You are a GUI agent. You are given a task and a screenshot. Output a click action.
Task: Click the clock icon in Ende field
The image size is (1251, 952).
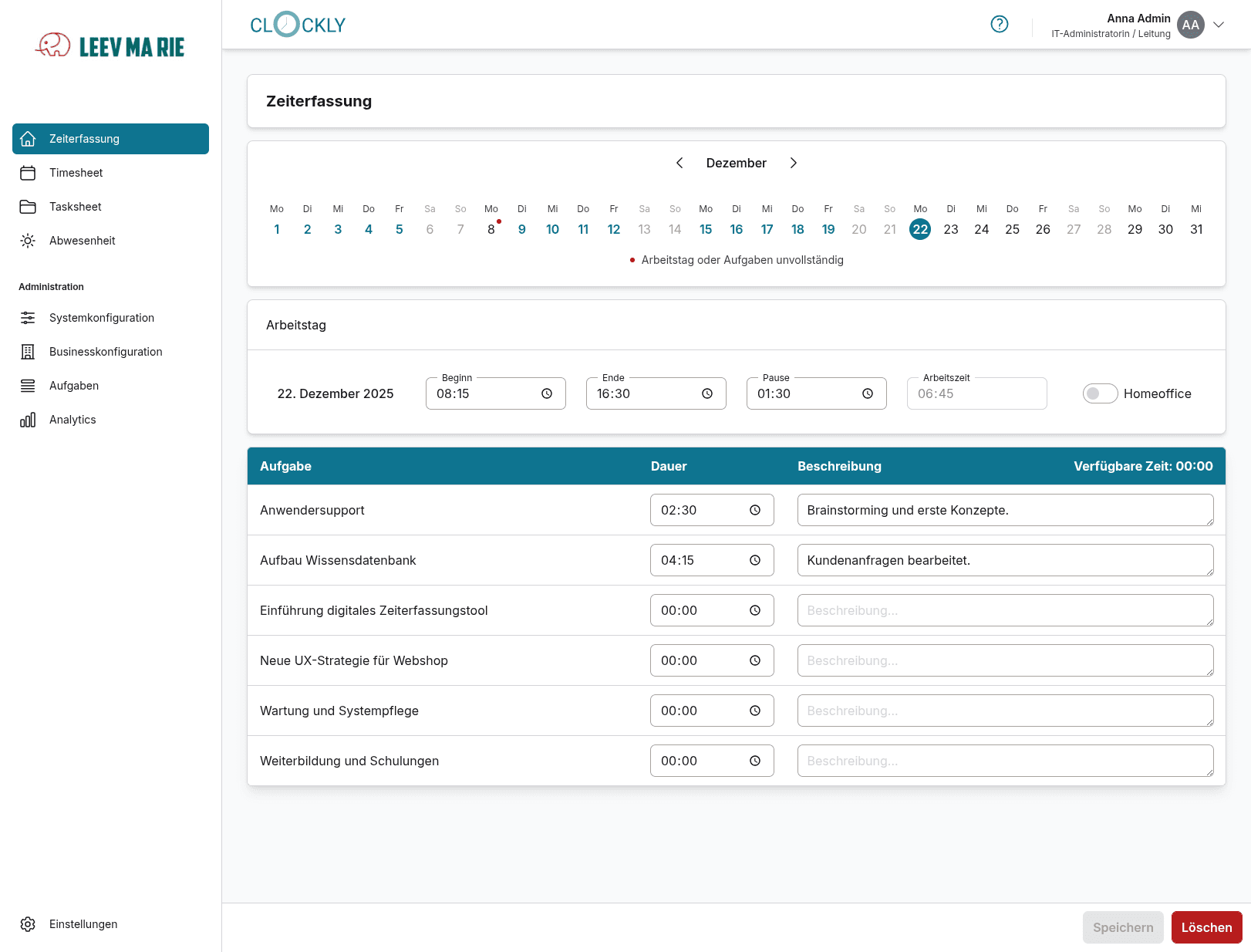[707, 393]
